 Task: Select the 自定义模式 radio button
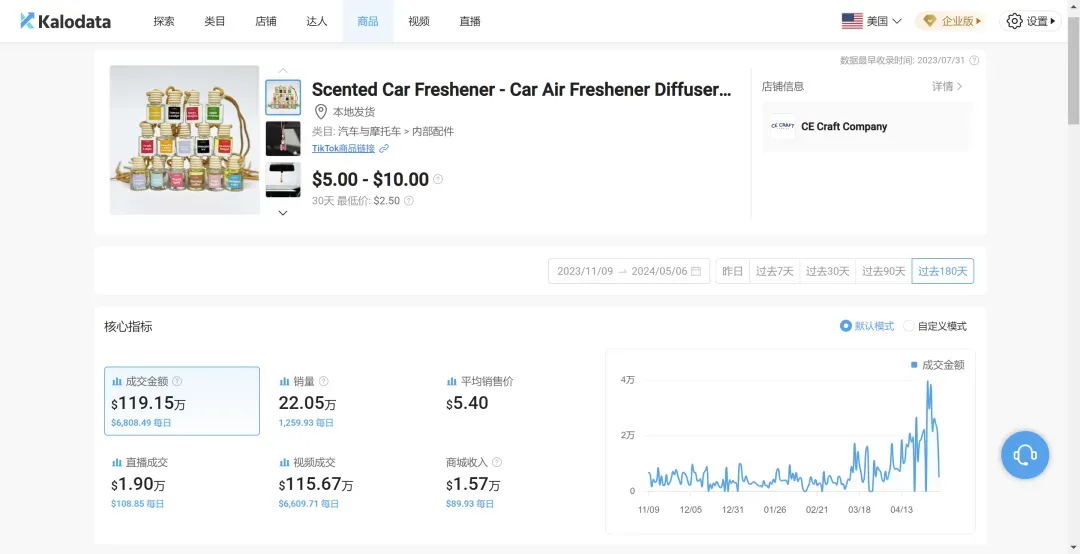point(909,326)
